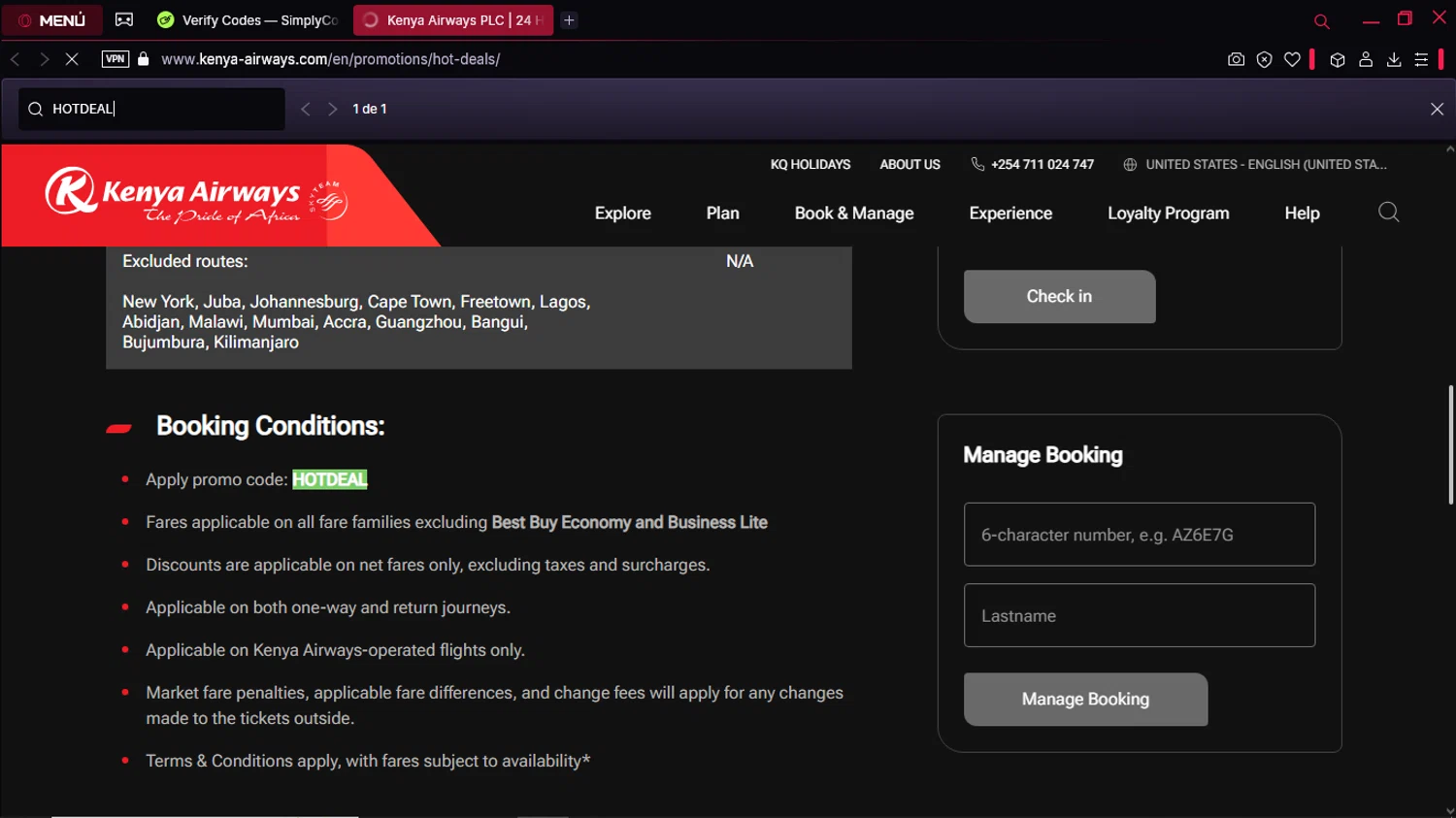1456x818 pixels.
Task: Click the Booking Conditions heading
Action: coord(271,426)
